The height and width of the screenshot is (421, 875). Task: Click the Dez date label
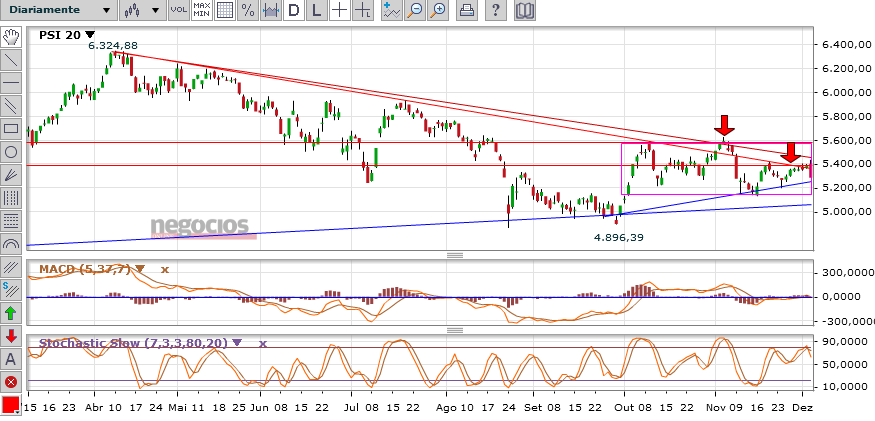pos(802,408)
